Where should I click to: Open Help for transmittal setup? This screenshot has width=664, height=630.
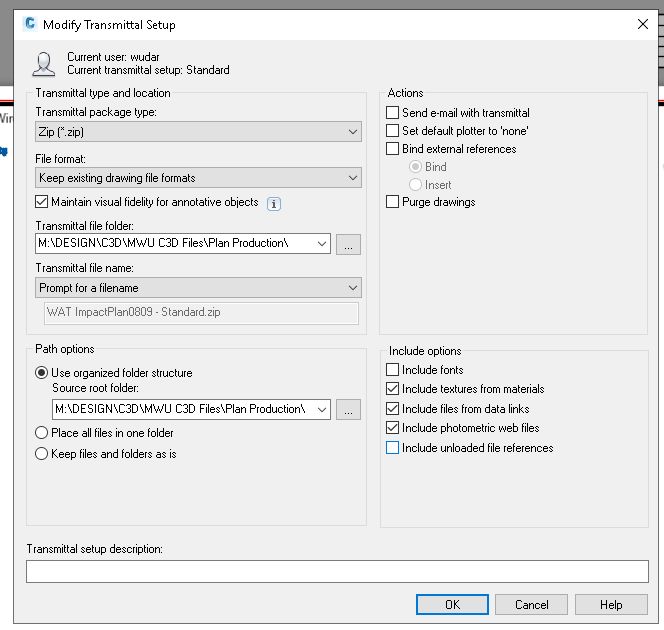click(x=611, y=604)
